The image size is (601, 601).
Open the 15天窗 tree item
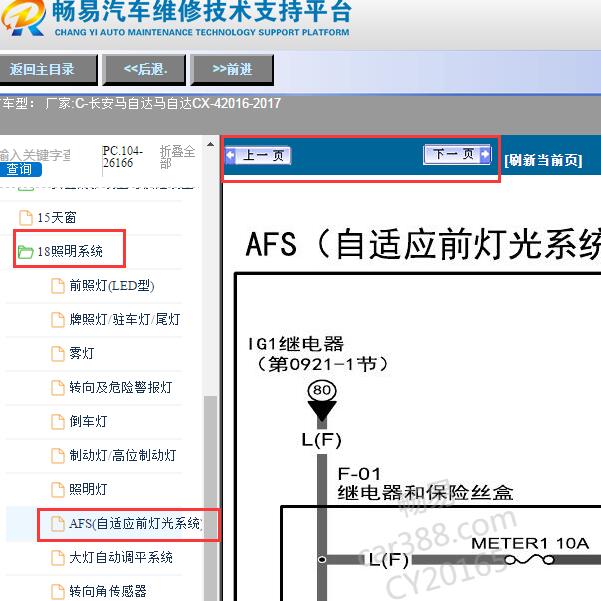pyautogui.click(x=57, y=218)
